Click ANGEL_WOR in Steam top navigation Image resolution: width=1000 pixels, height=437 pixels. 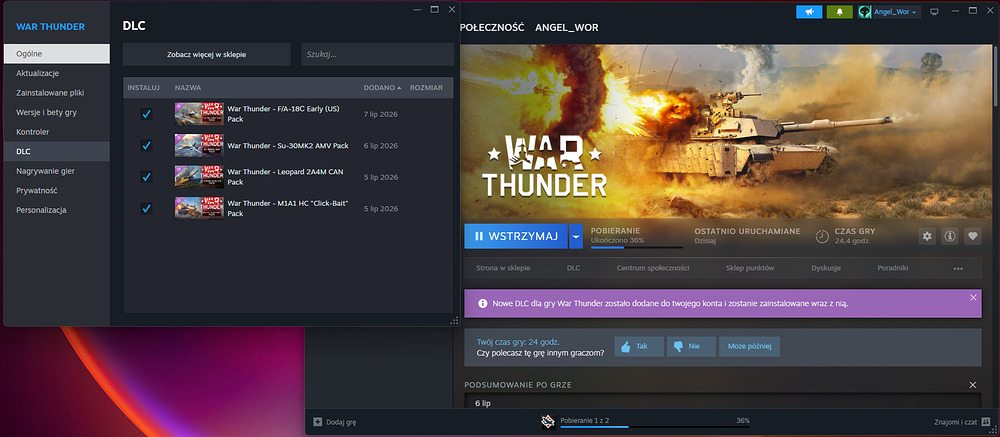click(566, 27)
